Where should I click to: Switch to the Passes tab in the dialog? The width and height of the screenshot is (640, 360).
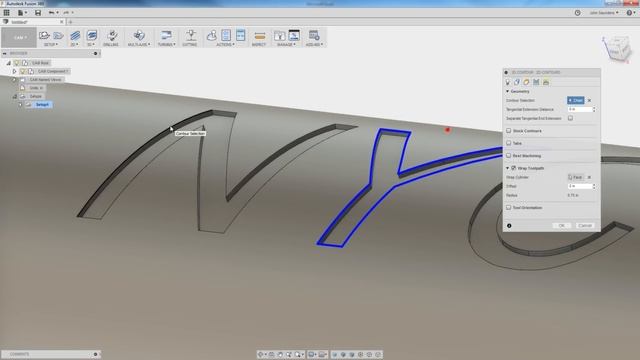pos(536,82)
